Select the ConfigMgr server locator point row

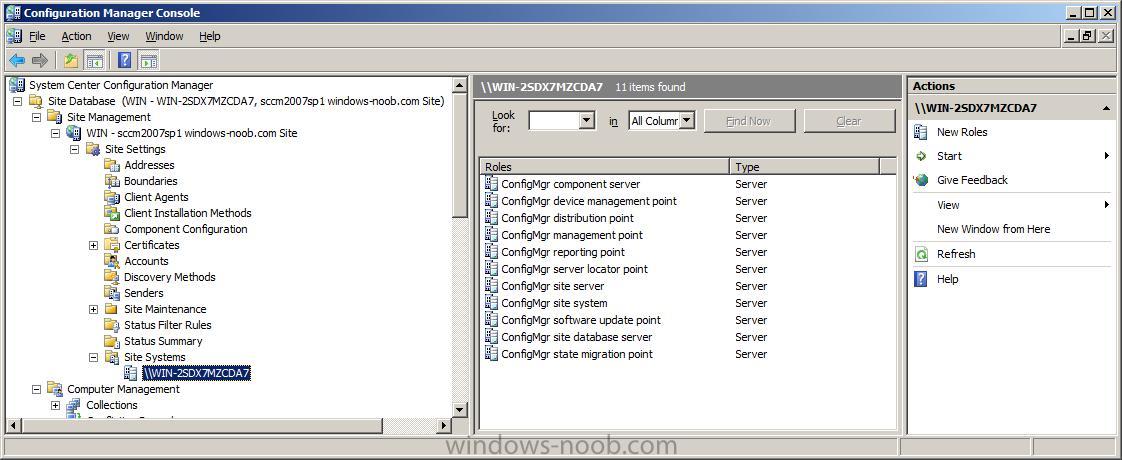pos(688,269)
